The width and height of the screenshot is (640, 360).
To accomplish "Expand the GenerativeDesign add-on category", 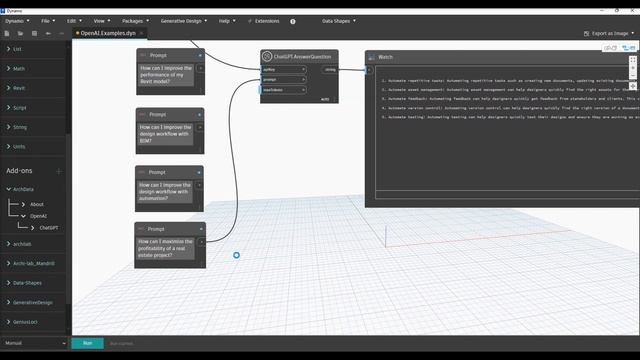I will point(8,302).
